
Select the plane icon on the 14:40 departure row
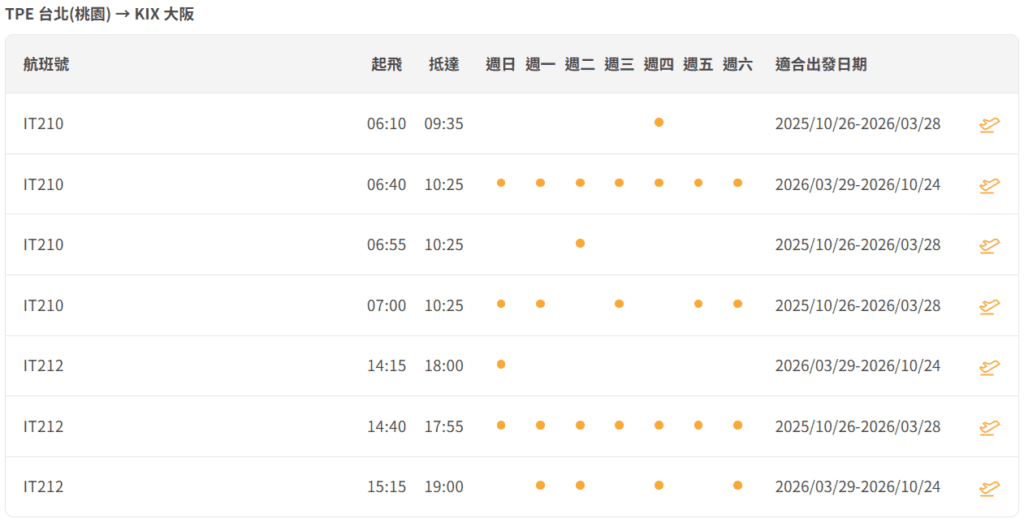(x=988, y=427)
